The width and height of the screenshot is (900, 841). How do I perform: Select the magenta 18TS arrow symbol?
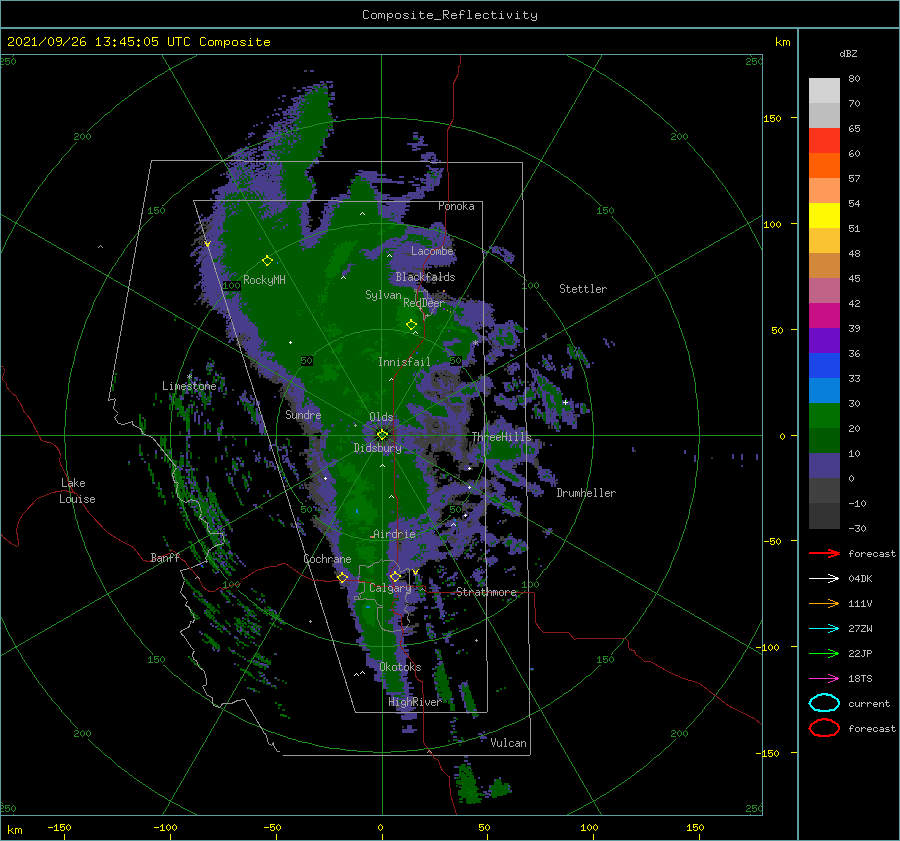pos(824,679)
